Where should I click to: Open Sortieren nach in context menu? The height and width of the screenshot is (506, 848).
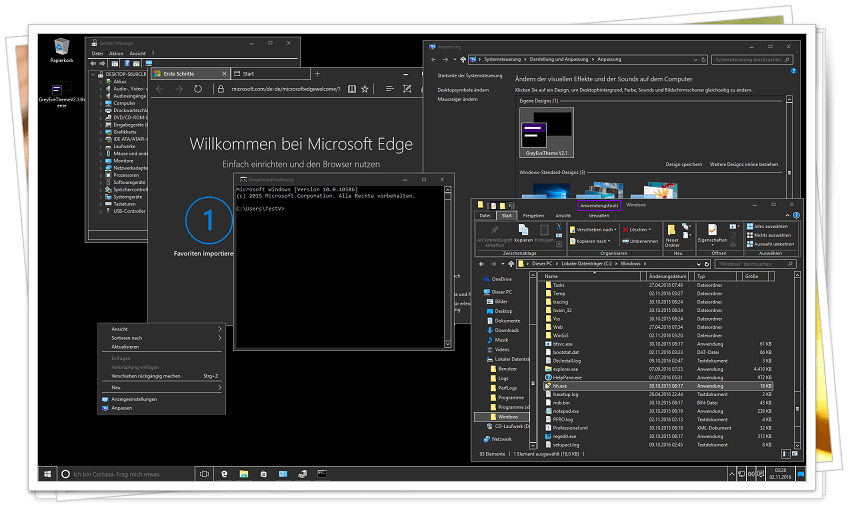coord(161,338)
